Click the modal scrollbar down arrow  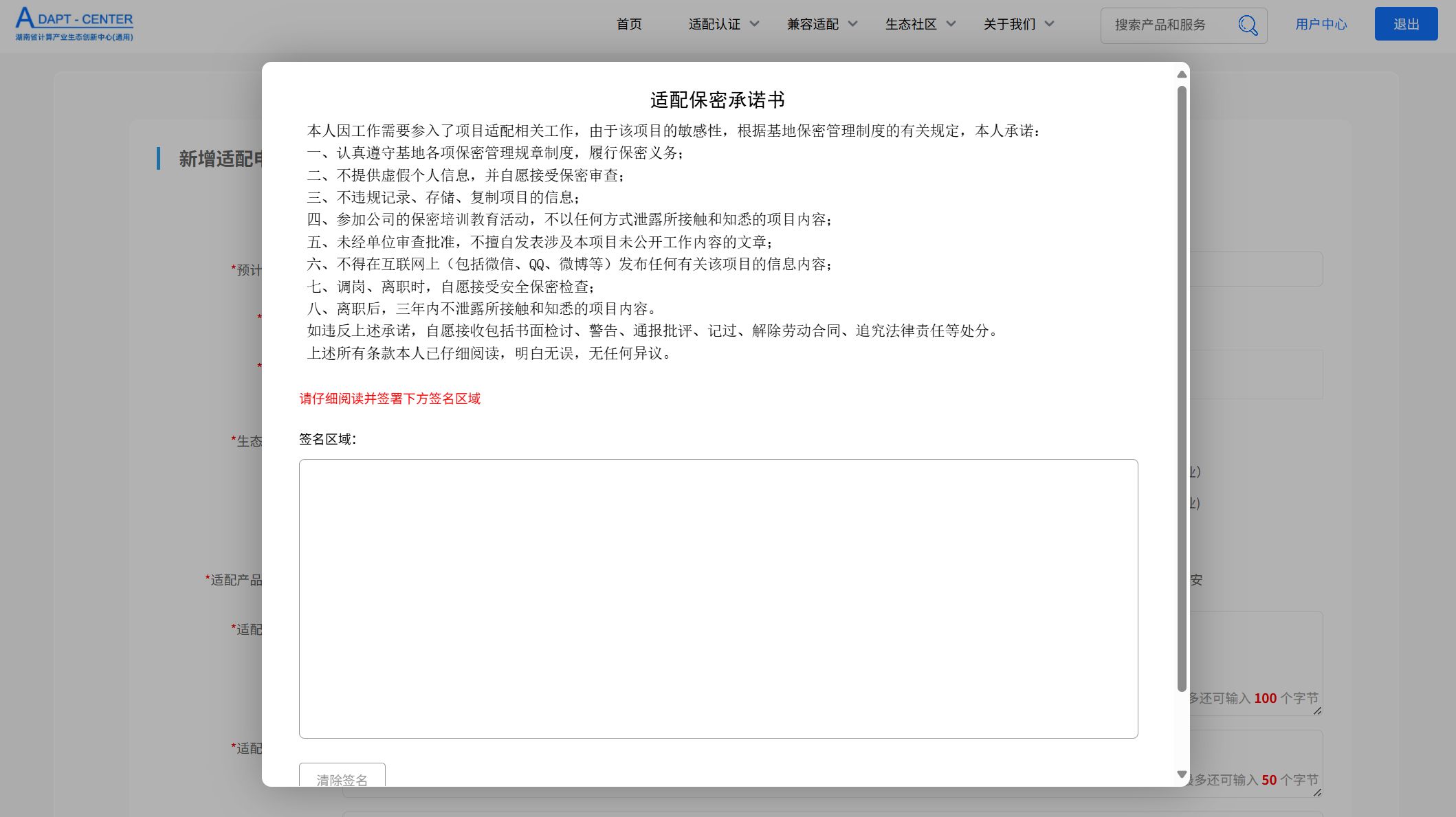[1182, 774]
